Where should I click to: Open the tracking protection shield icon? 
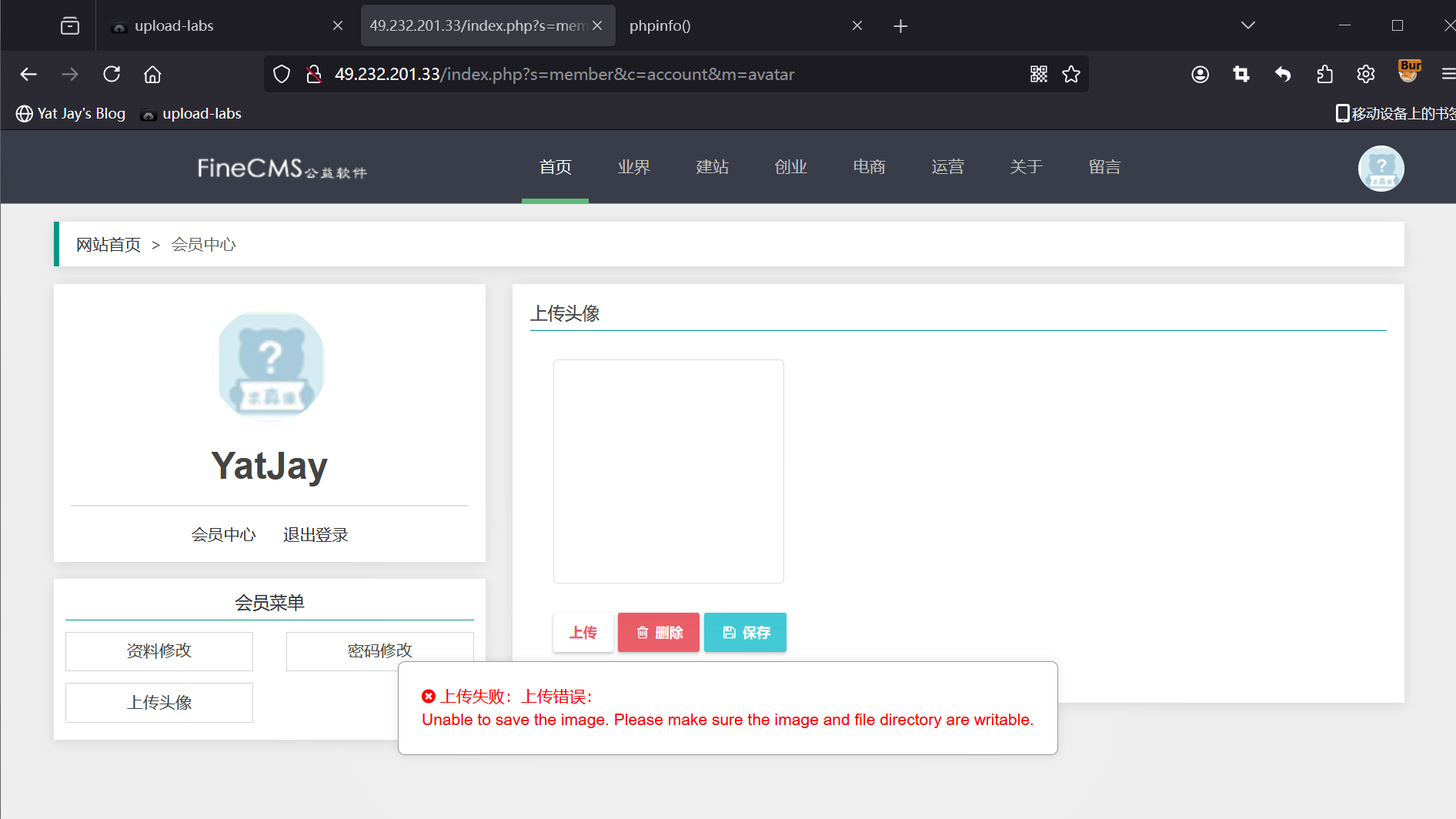coord(282,74)
